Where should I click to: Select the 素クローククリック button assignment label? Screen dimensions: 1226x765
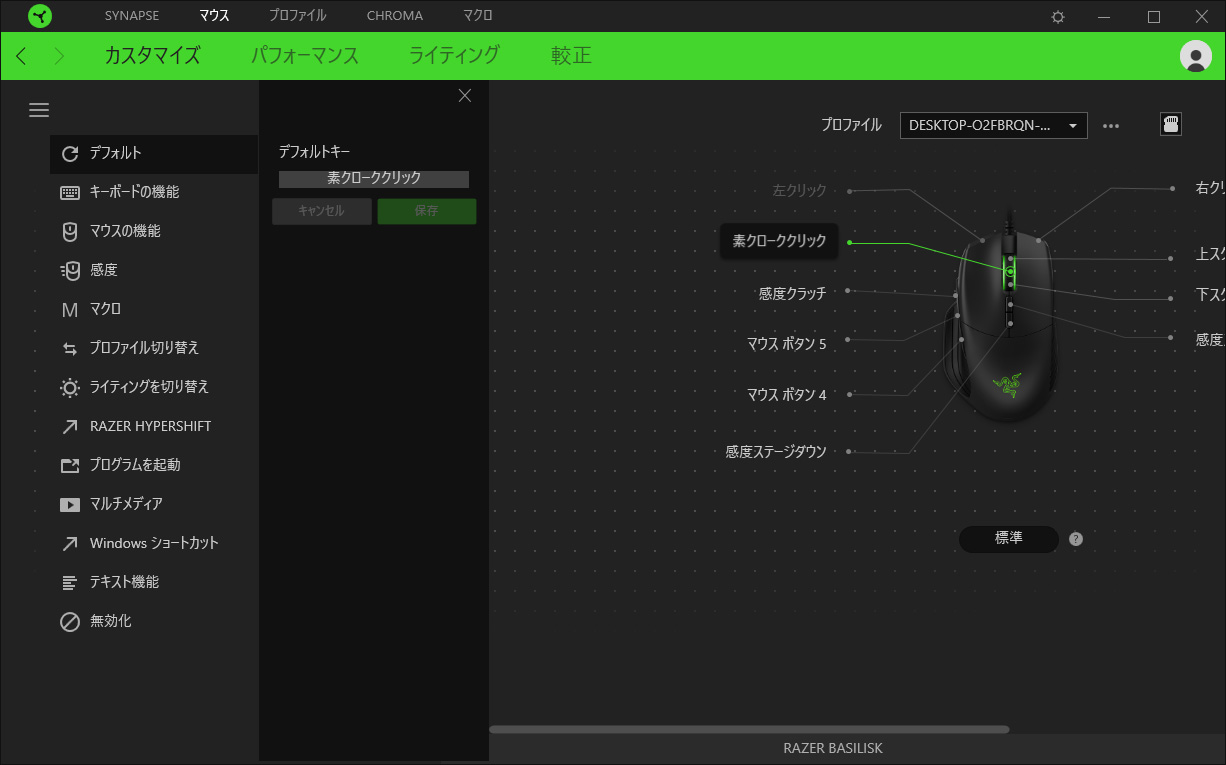779,241
